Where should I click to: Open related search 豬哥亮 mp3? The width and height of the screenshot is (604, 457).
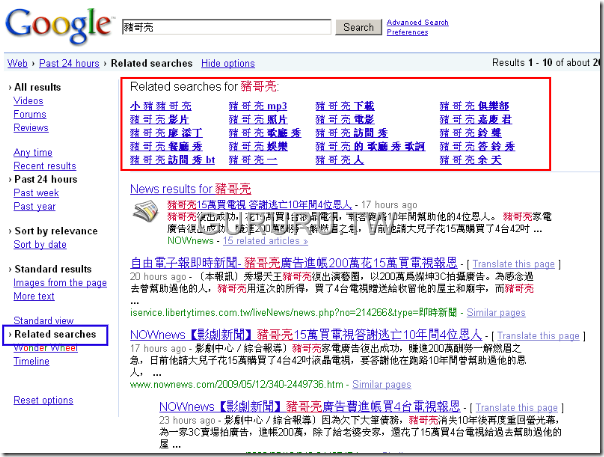pyautogui.click(x=258, y=106)
